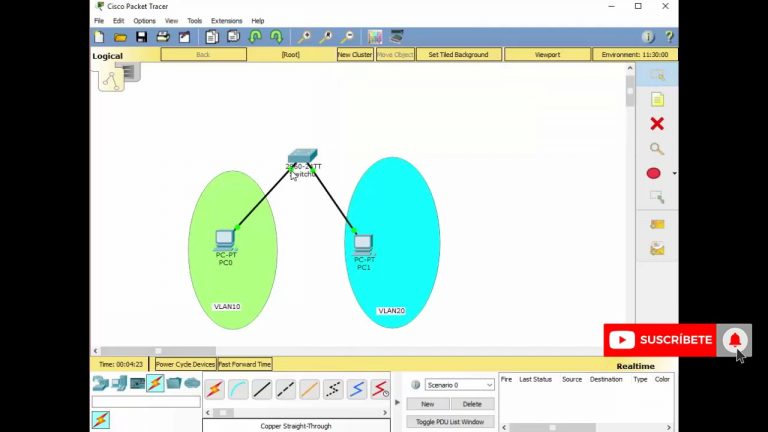Choose the red X Delete tool
This screenshot has height=432, width=768.
[657, 123]
